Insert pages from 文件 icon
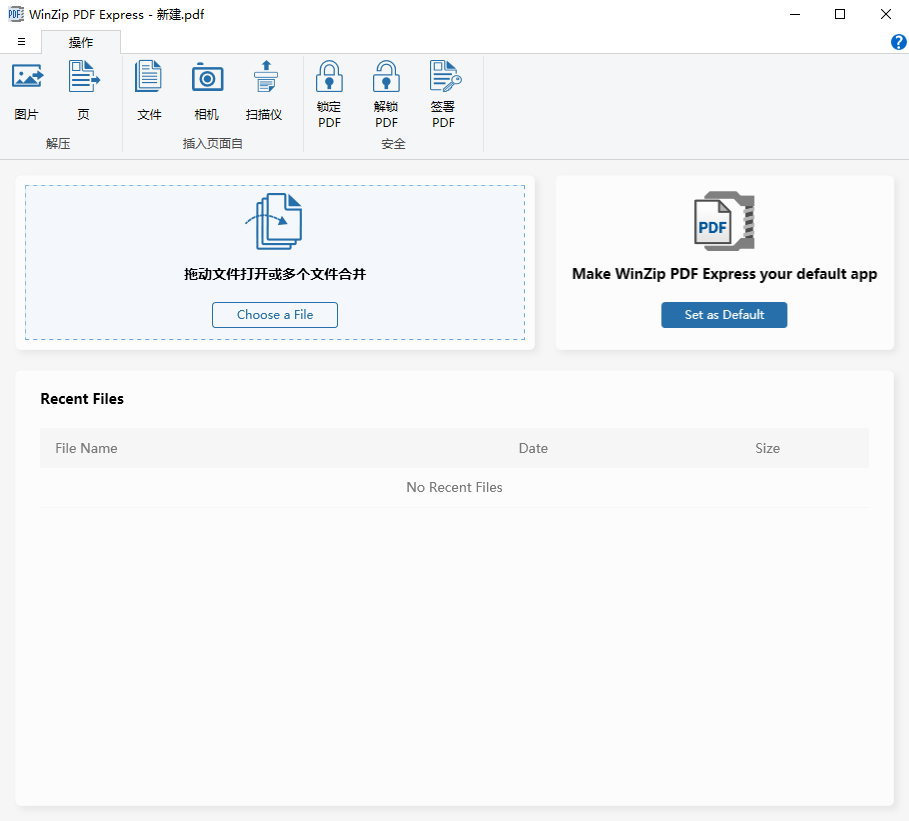The height and width of the screenshot is (821, 909). tap(149, 78)
